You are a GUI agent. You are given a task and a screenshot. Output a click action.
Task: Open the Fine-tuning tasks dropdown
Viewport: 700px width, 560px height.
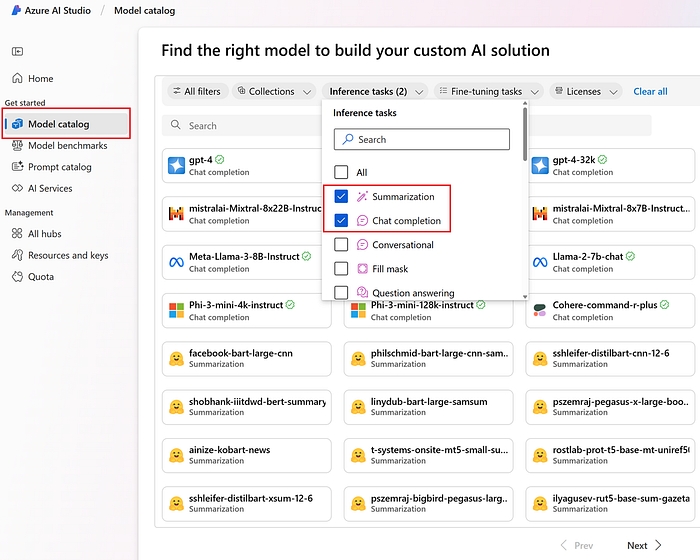488,92
